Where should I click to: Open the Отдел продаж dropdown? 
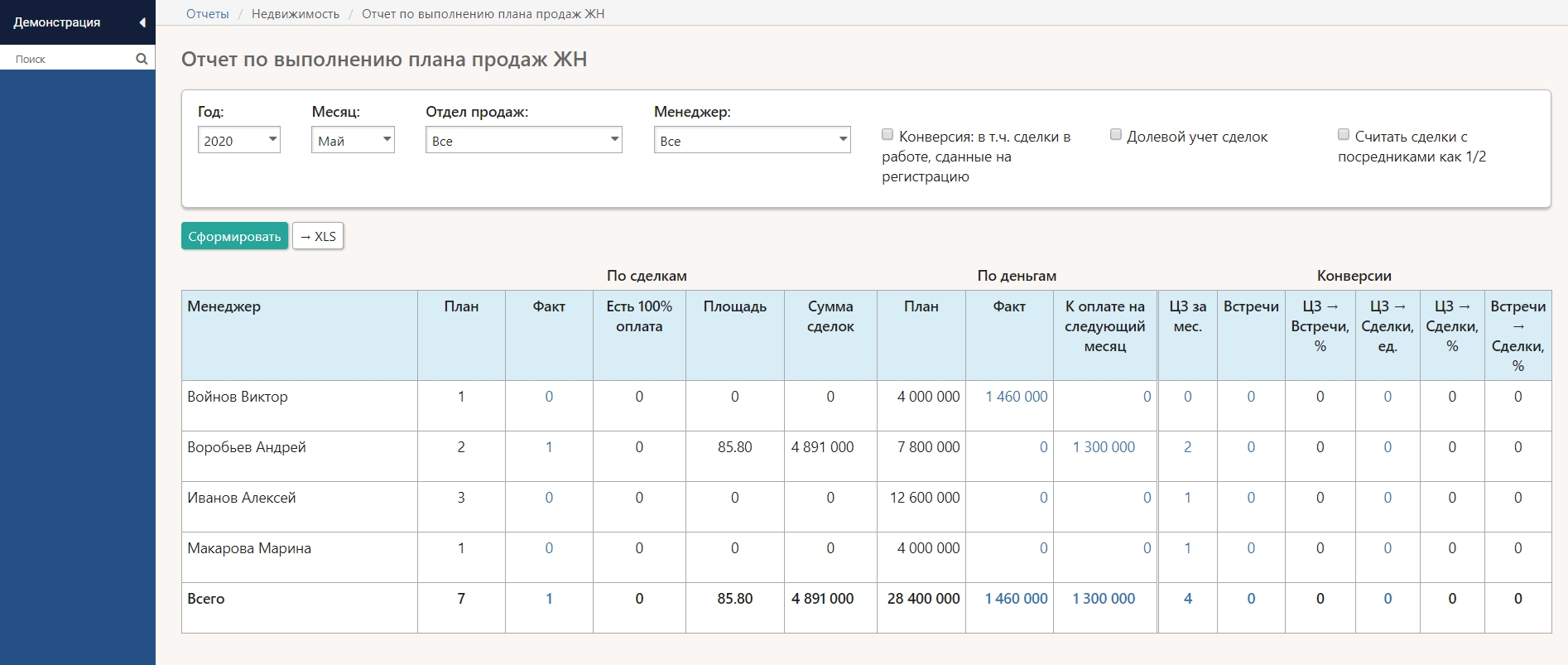pyautogui.click(x=523, y=140)
